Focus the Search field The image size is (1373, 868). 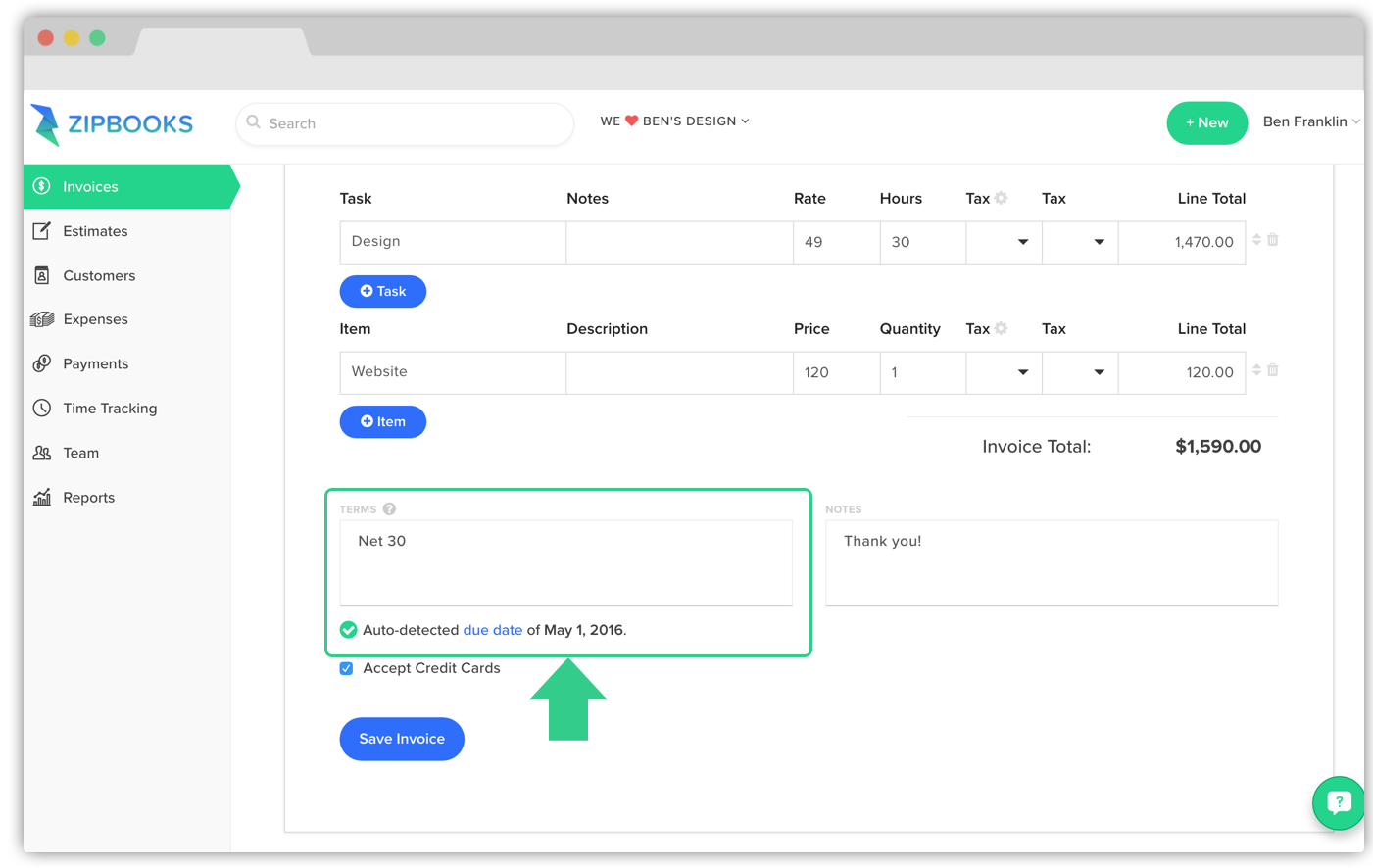(412, 124)
